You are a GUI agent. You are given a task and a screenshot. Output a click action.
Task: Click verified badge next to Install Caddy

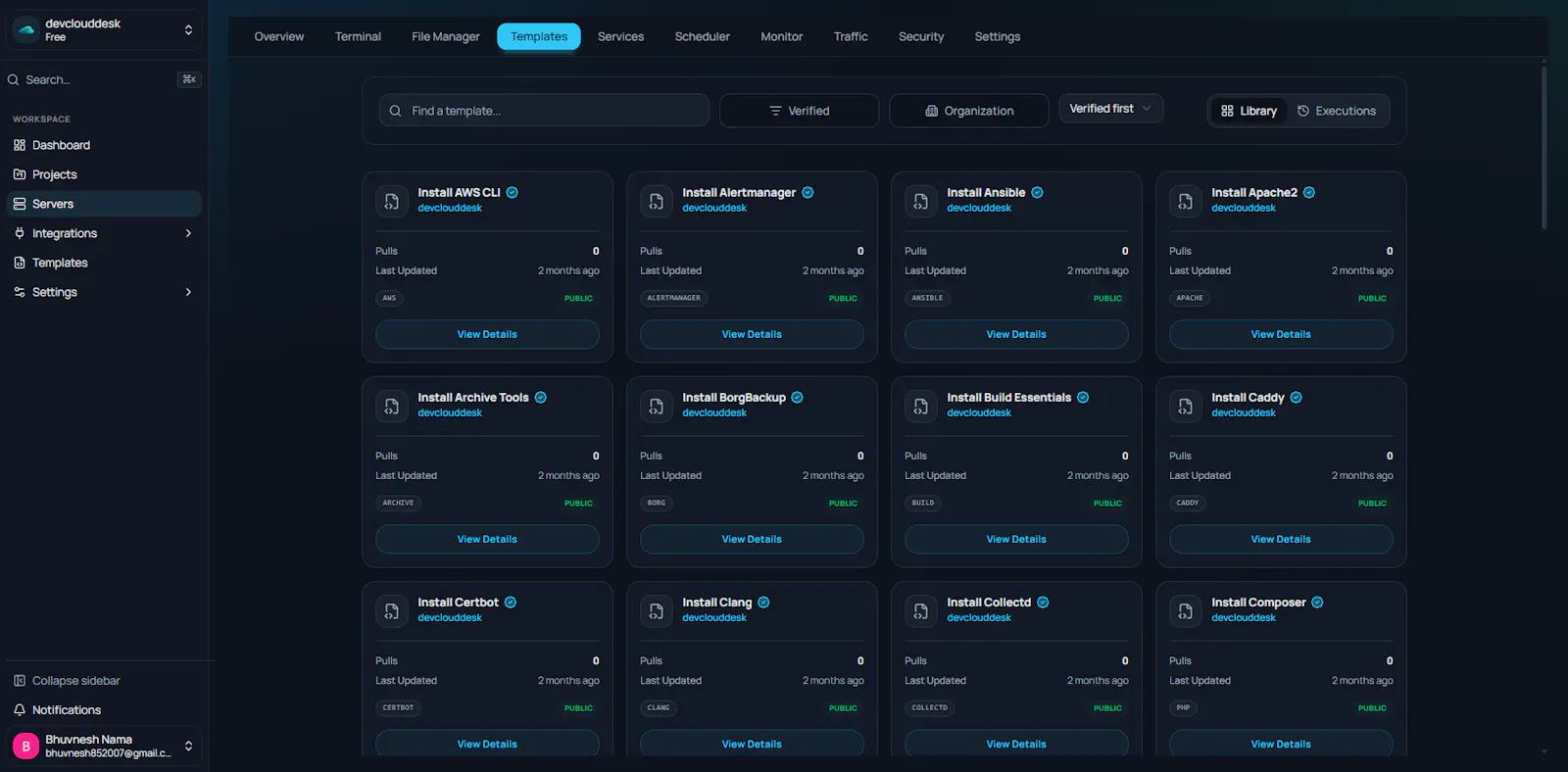coord(1297,398)
